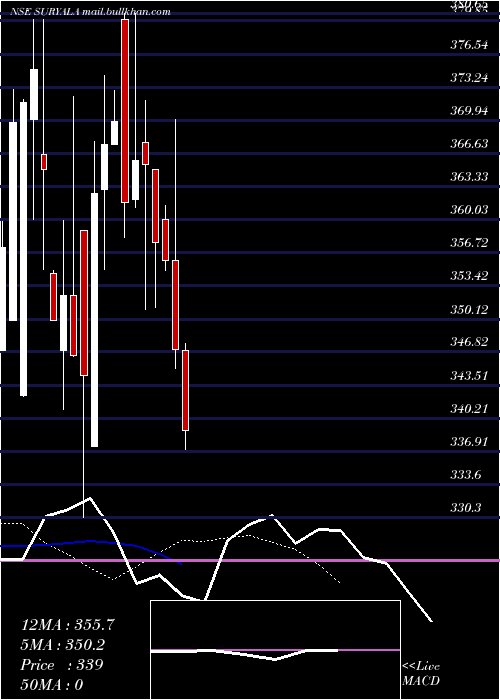This screenshot has height=700, width=500.
Task: Select the 356.72 price axis label
Action: point(469,244)
